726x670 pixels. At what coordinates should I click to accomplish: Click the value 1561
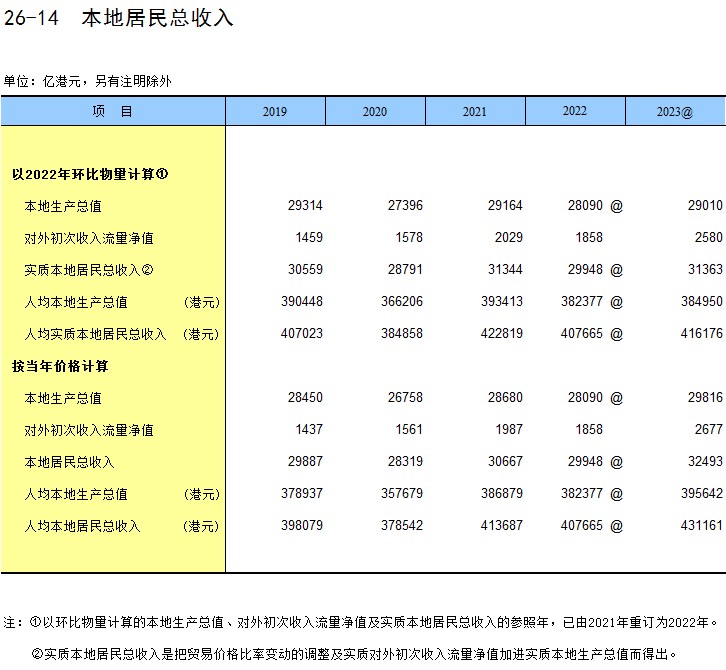pos(409,430)
